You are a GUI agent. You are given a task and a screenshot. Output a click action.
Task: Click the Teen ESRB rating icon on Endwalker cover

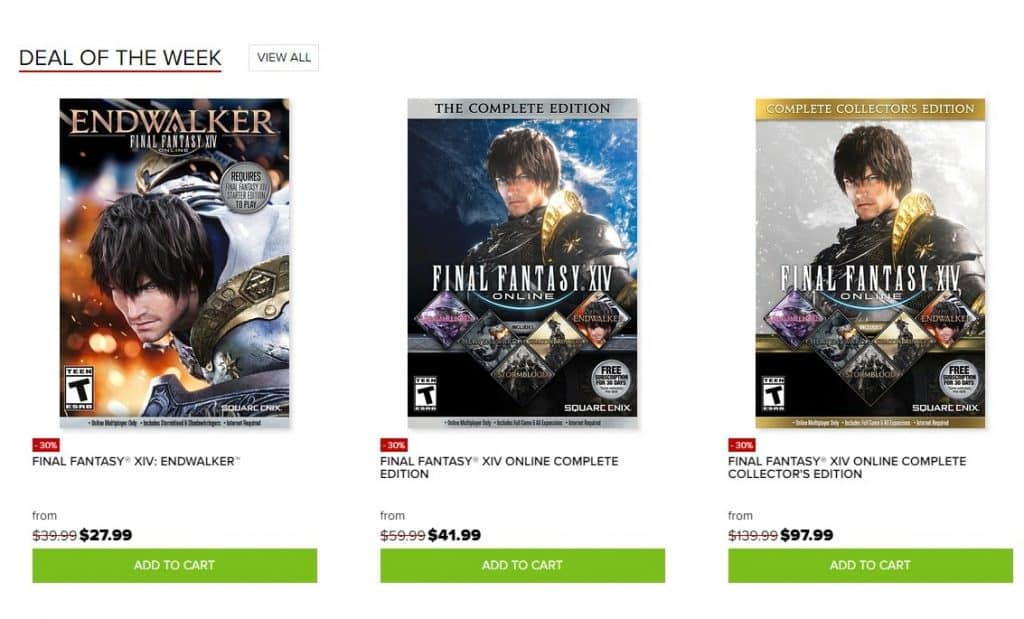(x=79, y=388)
